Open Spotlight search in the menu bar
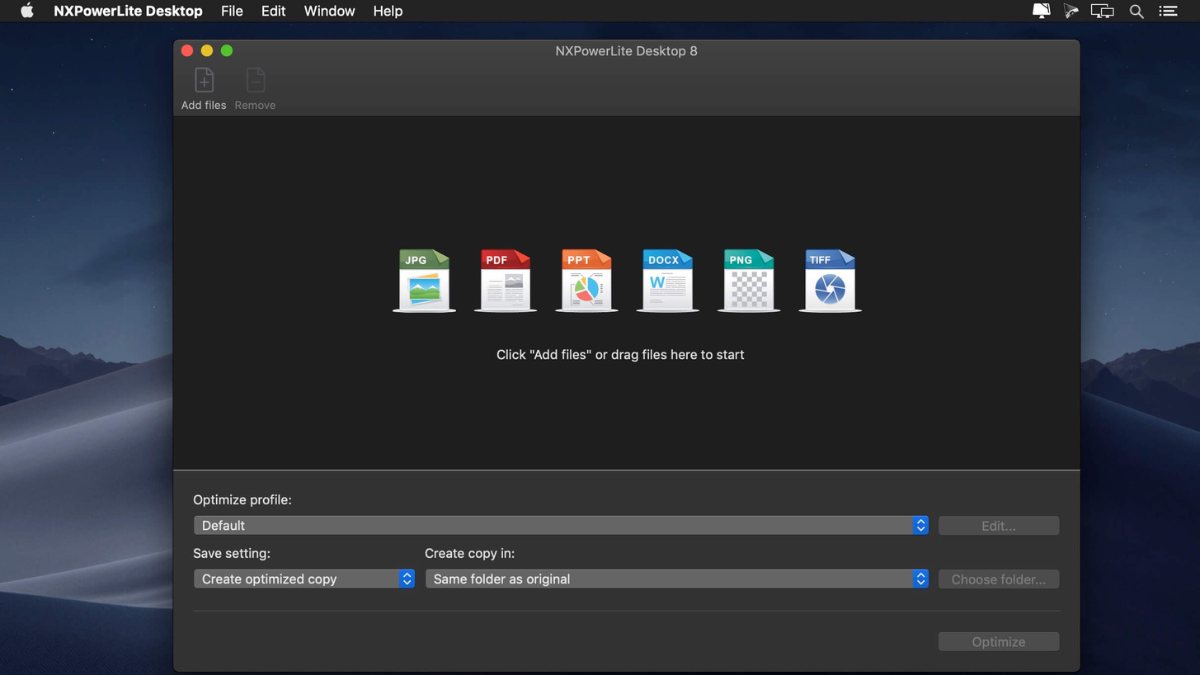 [x=1136, y=11]
